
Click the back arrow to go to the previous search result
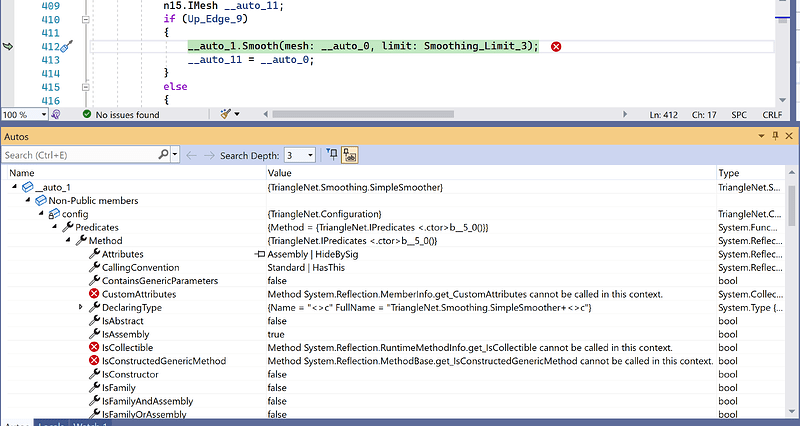(191, 155)
